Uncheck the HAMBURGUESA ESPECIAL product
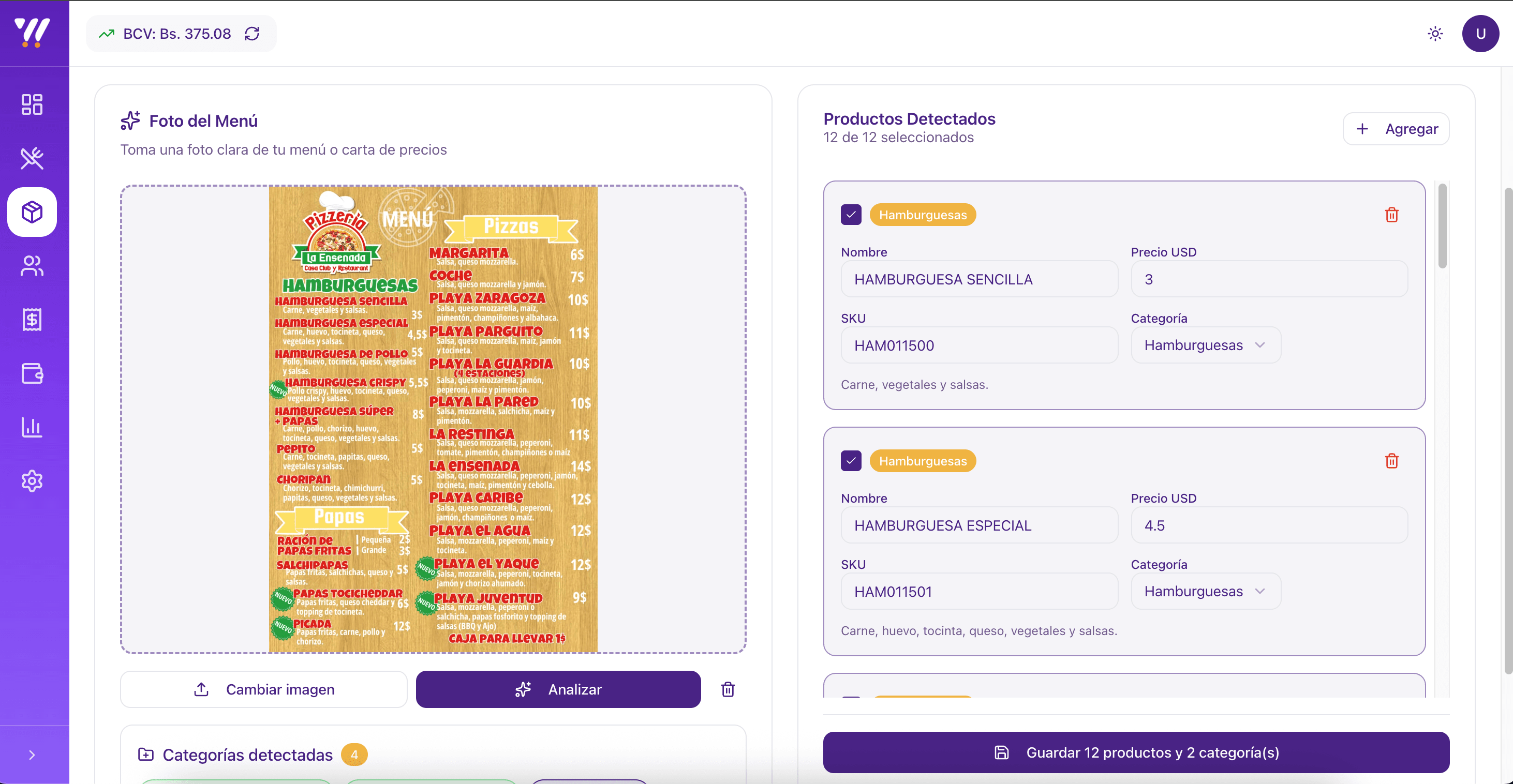 (x=851, y=461)
